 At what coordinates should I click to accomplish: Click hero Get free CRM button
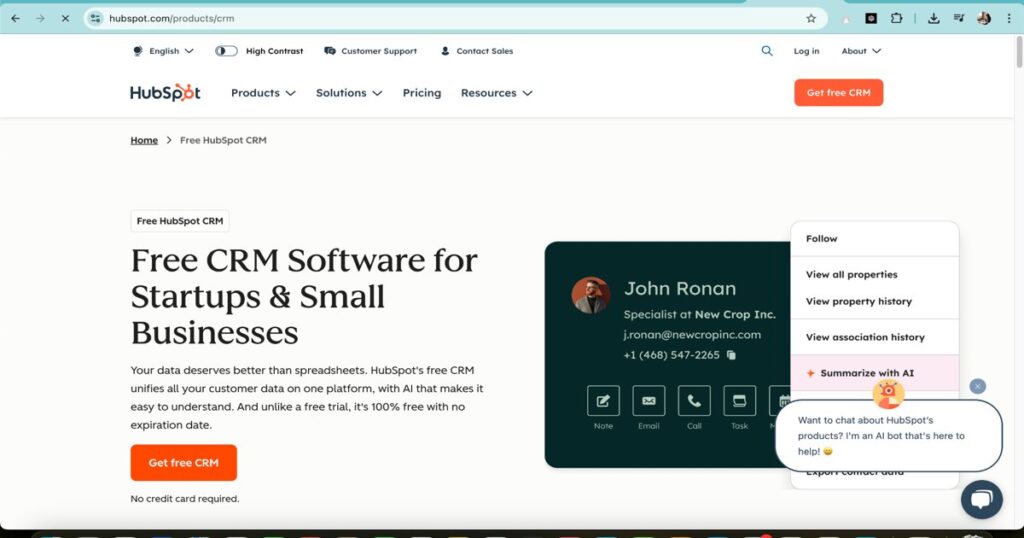[184, 463]
